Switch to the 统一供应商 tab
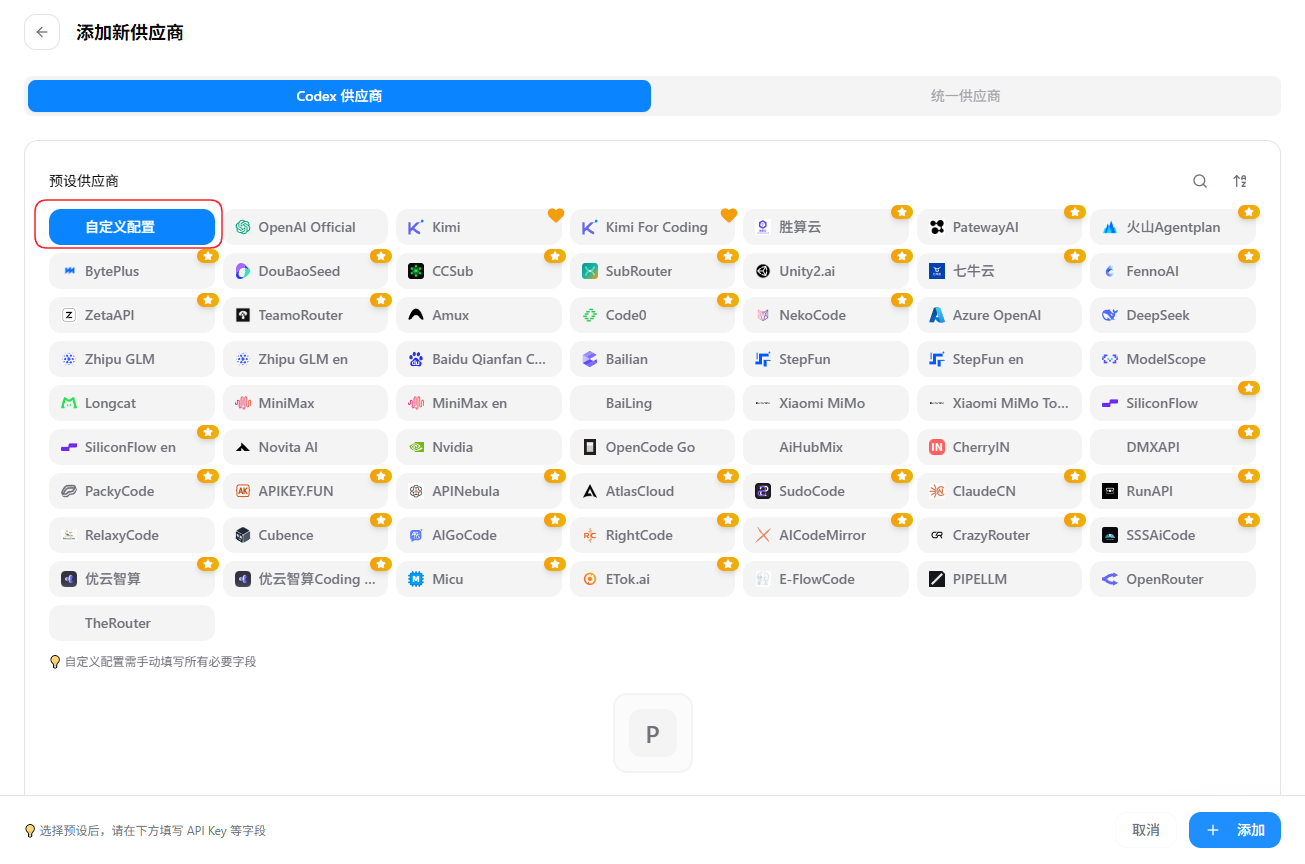Viewport: 1305px width, 864px height. (x=965, y=96)
